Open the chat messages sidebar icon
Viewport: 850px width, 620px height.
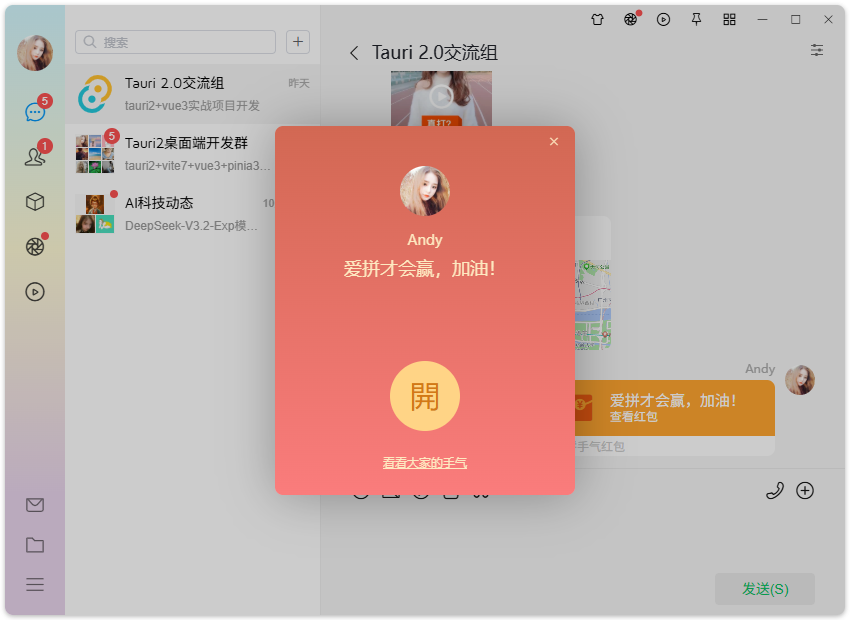click(35, 111)
